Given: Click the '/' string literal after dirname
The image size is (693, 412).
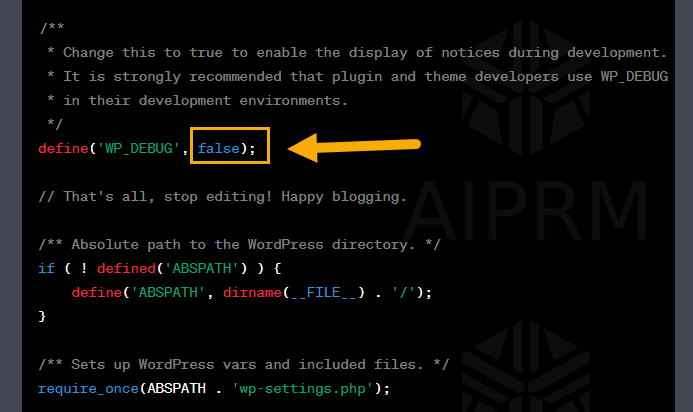Looking at the screenshot, I should pos(404,292).
